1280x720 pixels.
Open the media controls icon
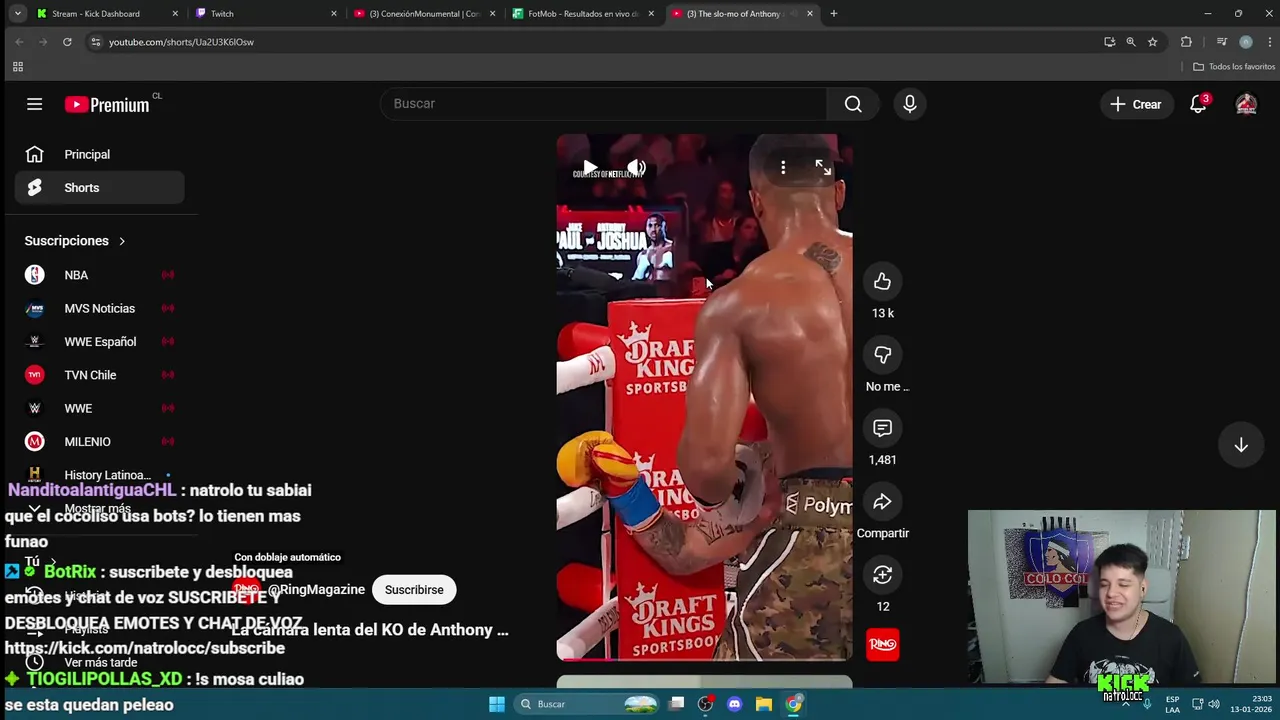coord(1221,42)
